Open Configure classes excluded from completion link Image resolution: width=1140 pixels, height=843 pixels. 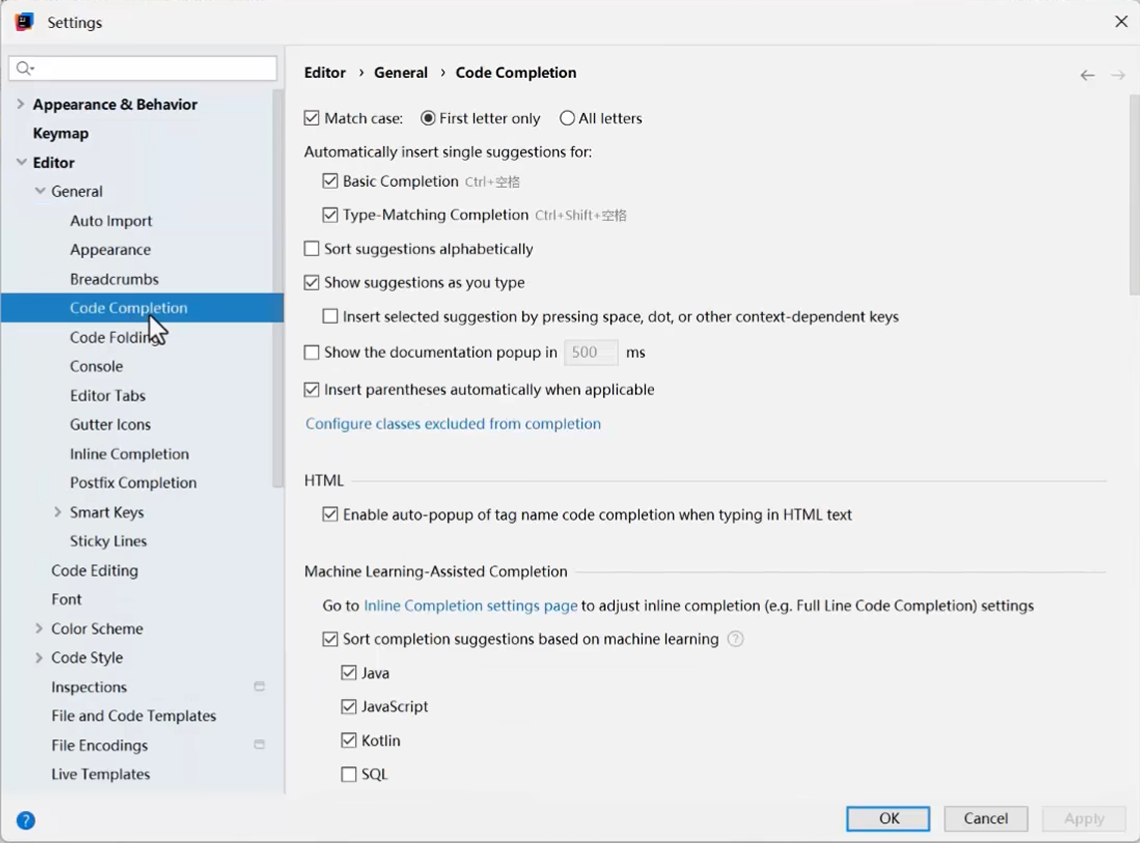pos(453,424)
